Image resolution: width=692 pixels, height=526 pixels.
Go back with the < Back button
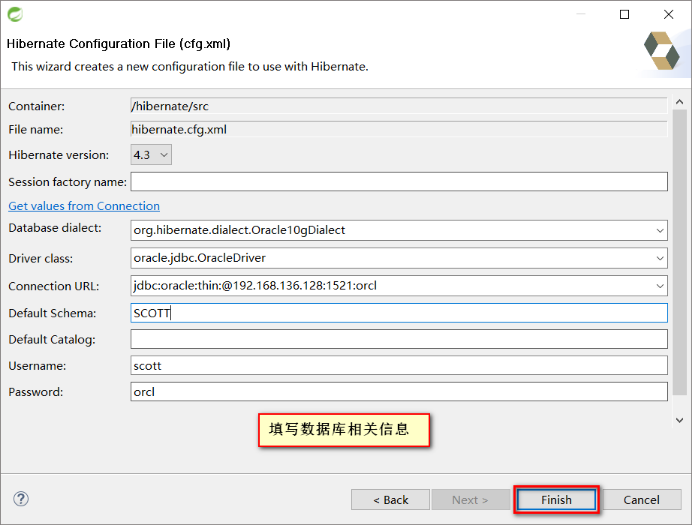(x=390, y=500)
